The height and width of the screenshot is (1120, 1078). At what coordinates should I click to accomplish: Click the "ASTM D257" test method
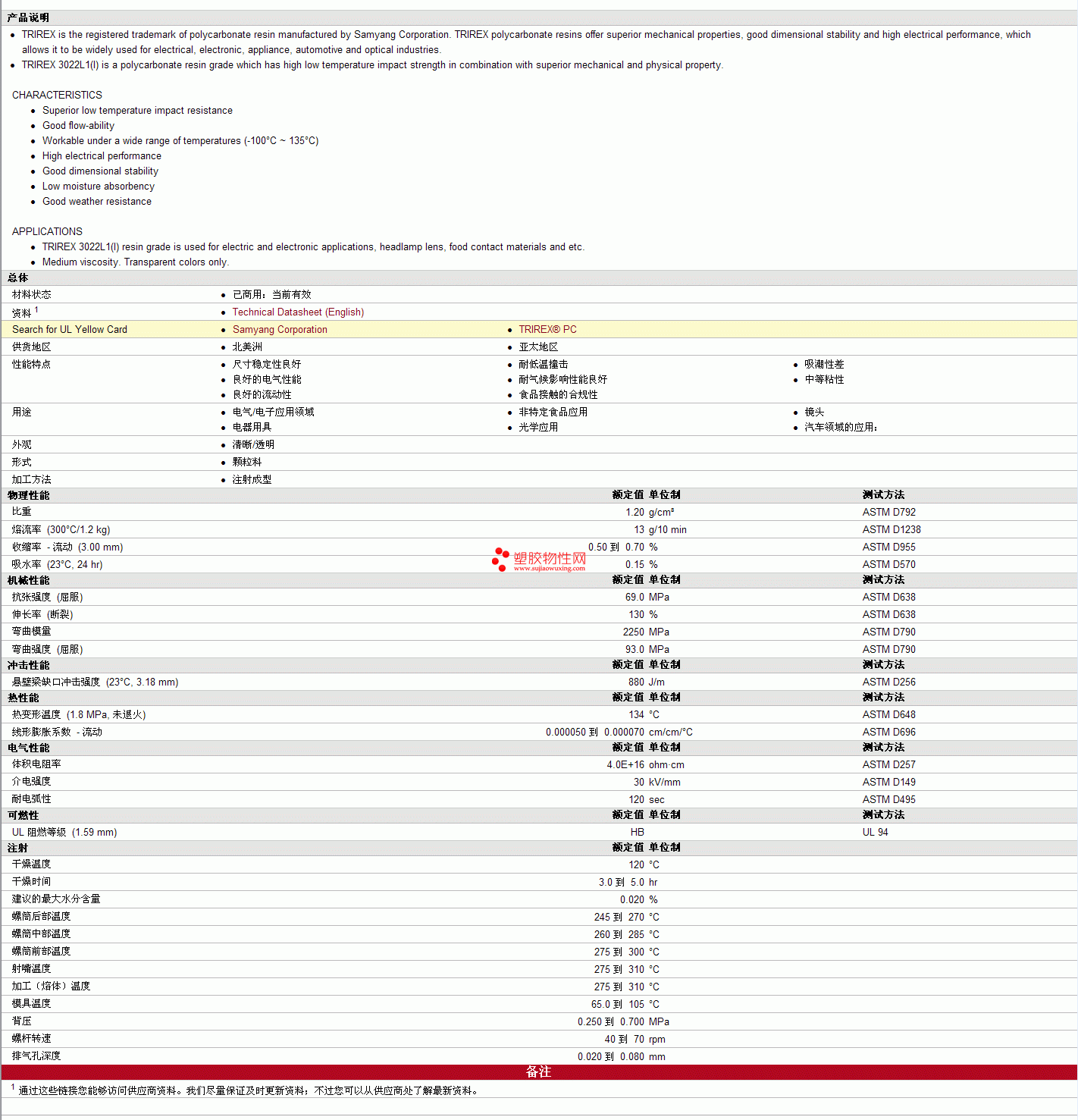pyautogui.click(x=889, y=765)
